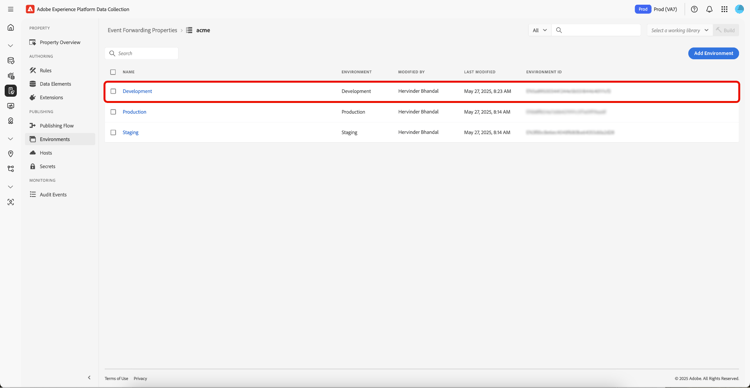Click the Hosts cloud icon
Viewport: 750px width, 388px height.
(x=33, y=153)
